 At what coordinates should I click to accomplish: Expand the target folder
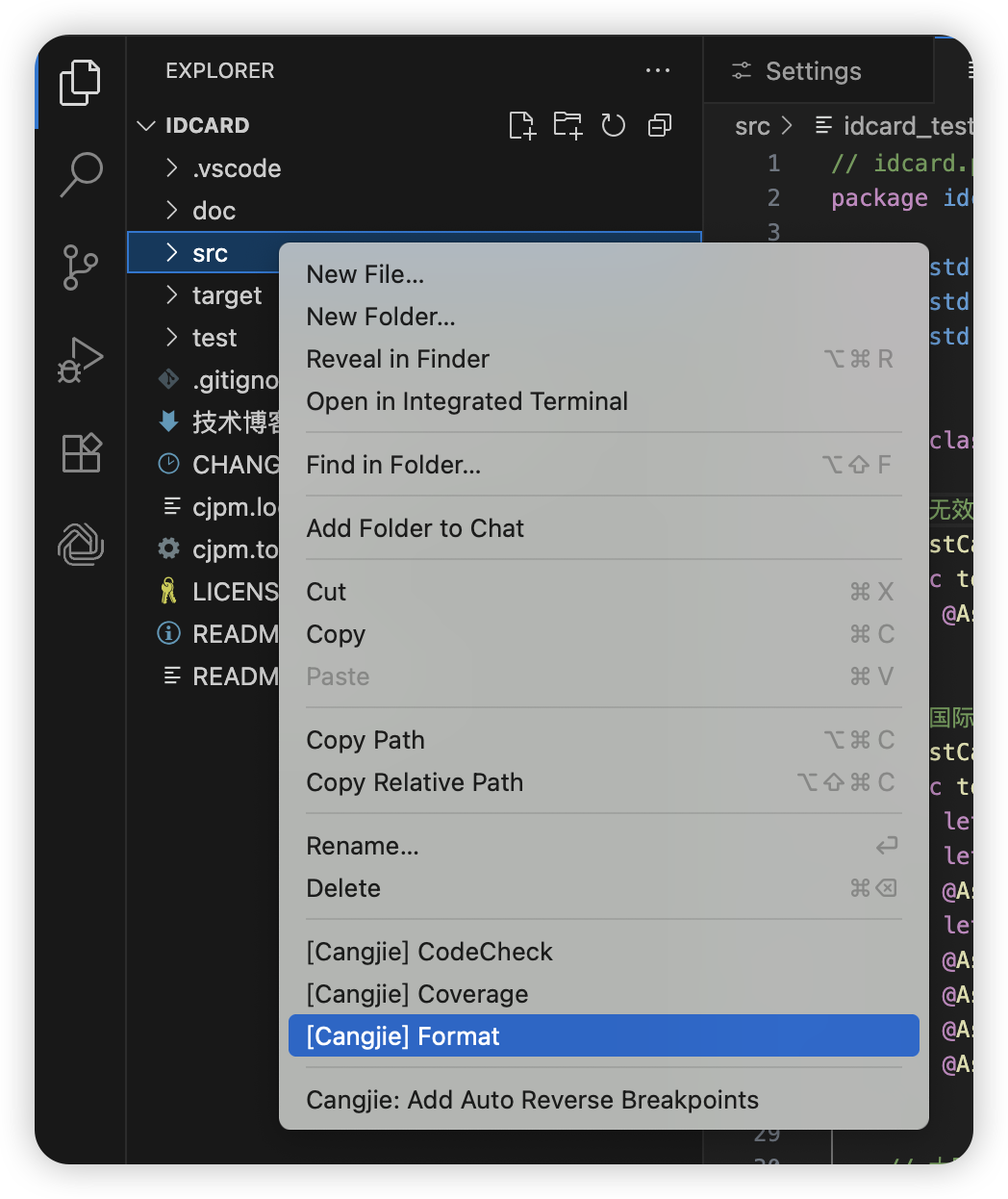point(172,294)
